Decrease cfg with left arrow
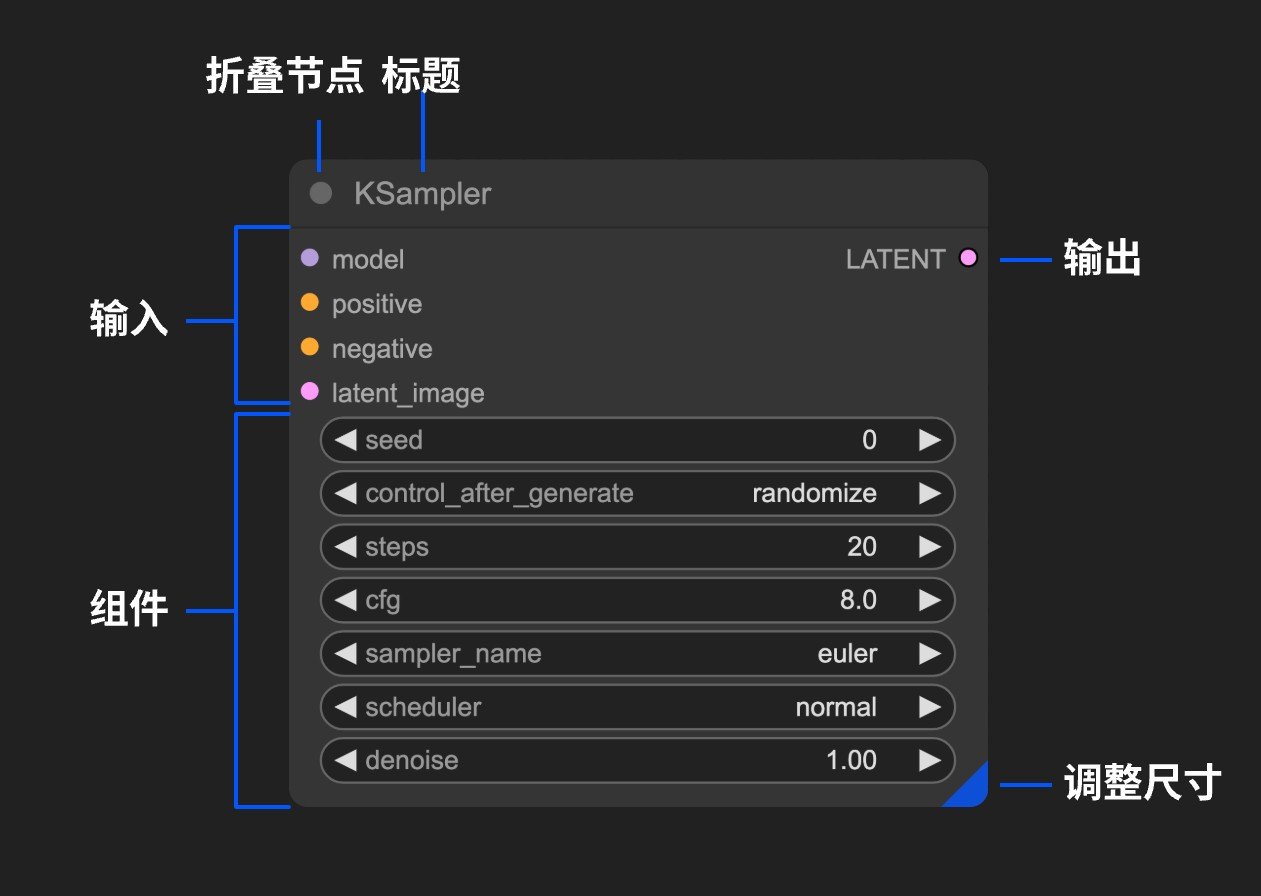The image size is (1261, 896). [346, 600]
